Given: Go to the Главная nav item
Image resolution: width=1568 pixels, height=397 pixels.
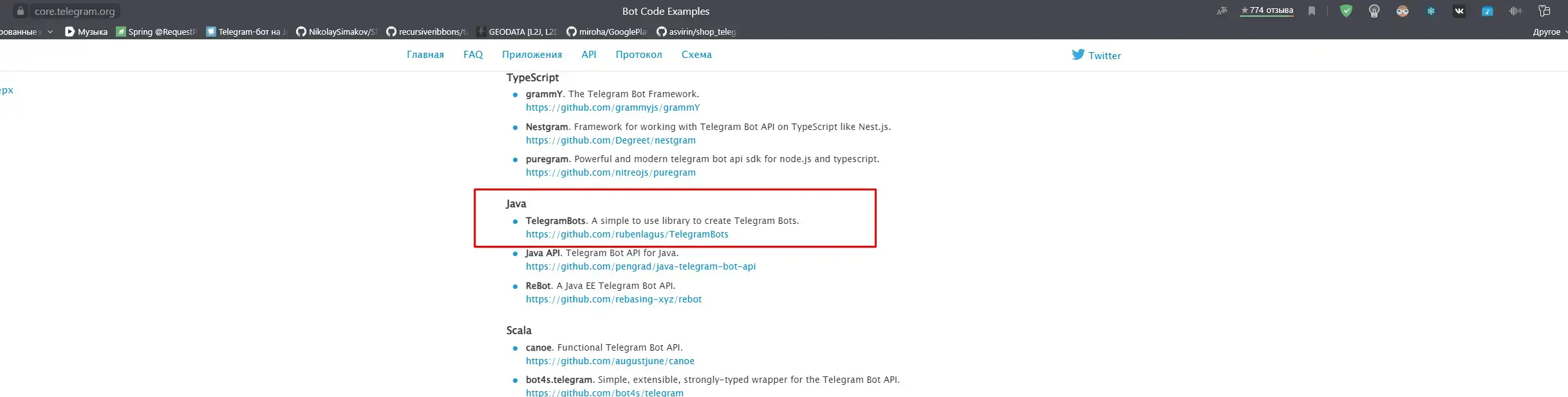Looking at the screenshot, I should click(x=425, y=55).
